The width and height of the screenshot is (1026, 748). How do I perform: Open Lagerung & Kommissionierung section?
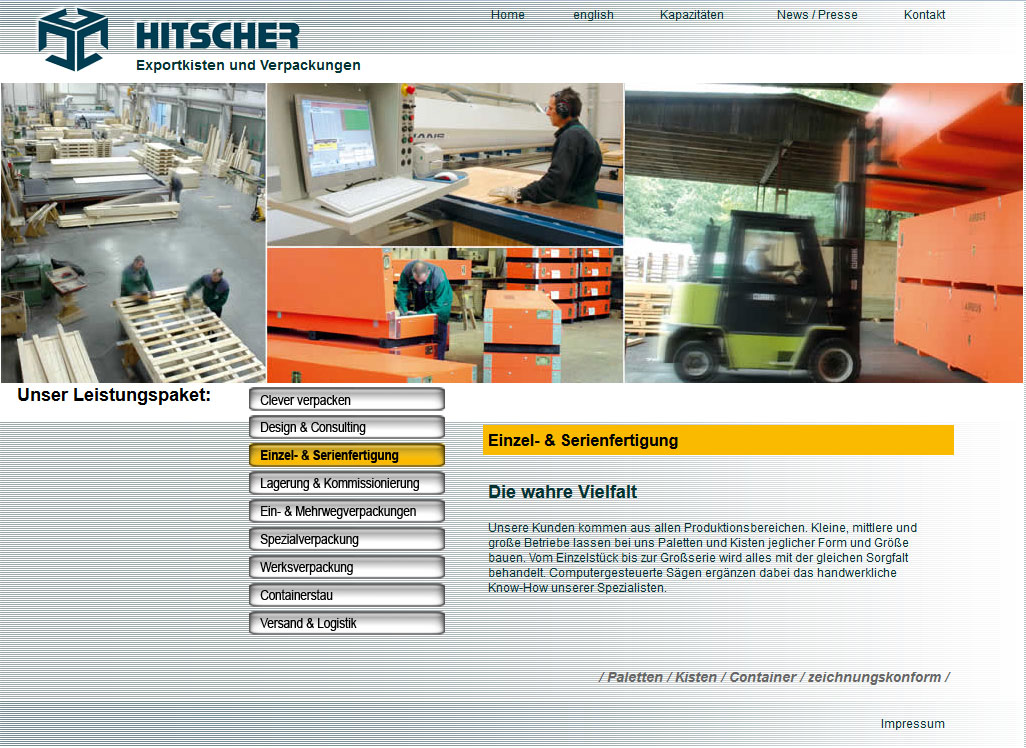[x=347, y=484]
